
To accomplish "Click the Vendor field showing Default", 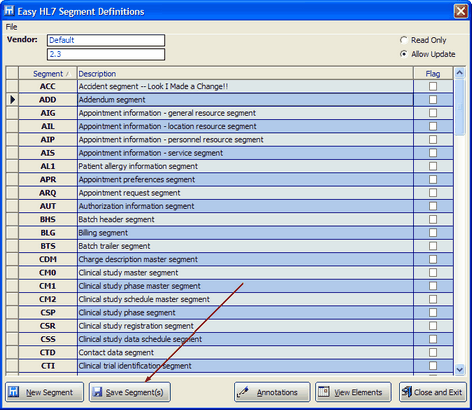I will (x=106, y=40).
